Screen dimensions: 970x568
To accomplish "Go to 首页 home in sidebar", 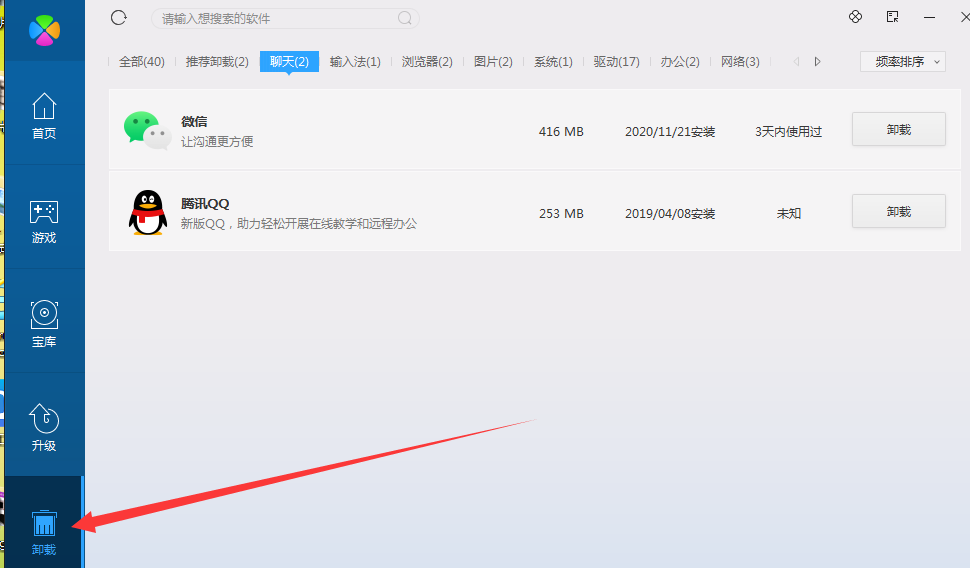I will (44, 116).
